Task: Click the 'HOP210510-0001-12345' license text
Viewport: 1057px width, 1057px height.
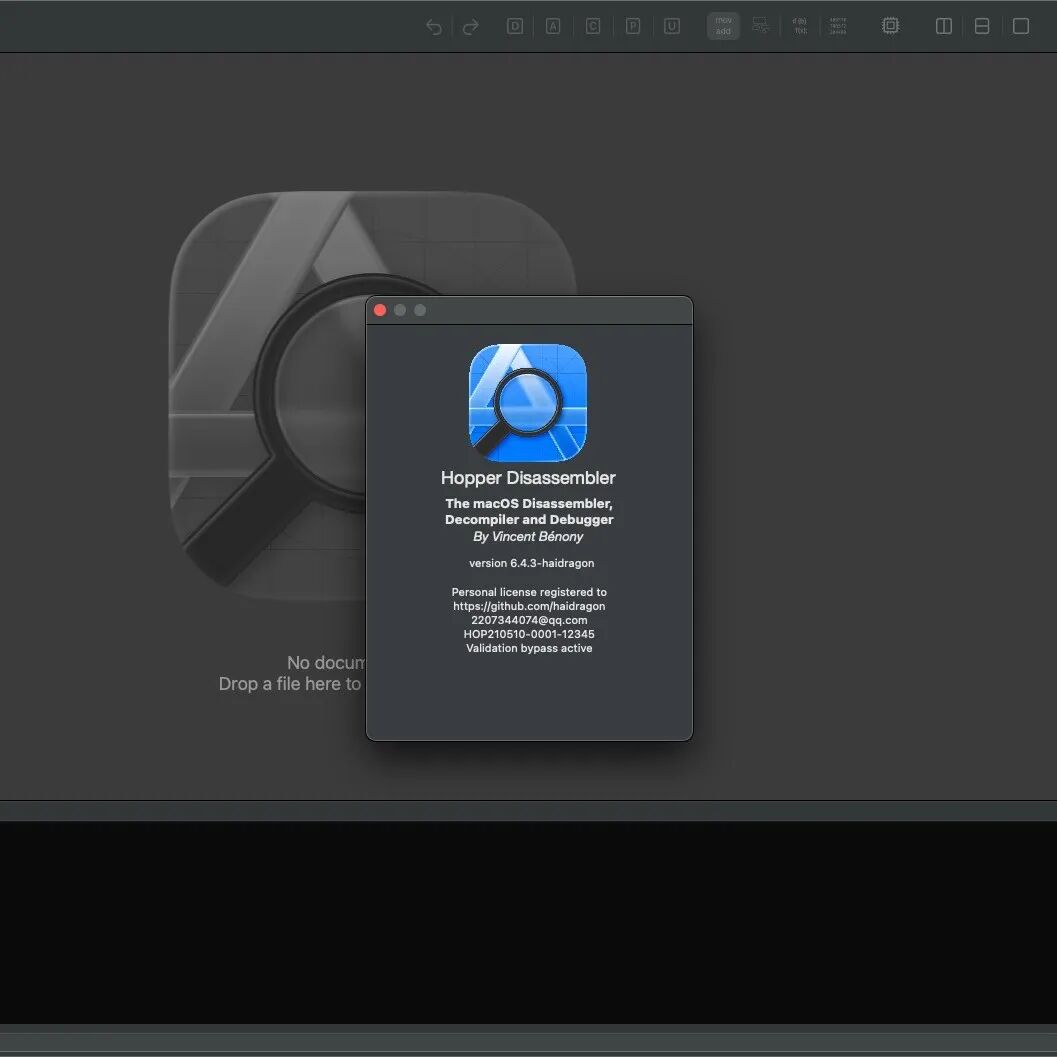Action: [x=529, y=634]
